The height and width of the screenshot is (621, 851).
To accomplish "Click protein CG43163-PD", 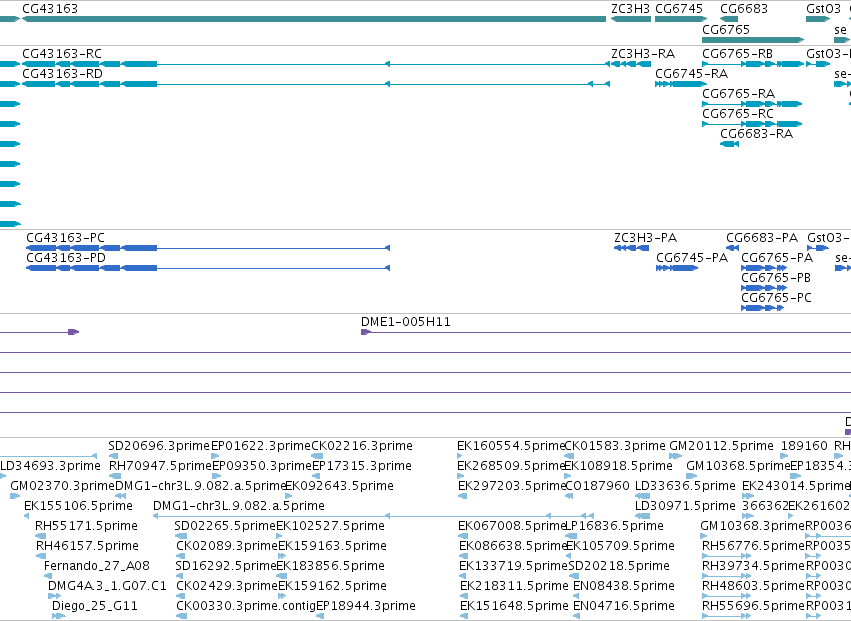I will click(66, 258).
